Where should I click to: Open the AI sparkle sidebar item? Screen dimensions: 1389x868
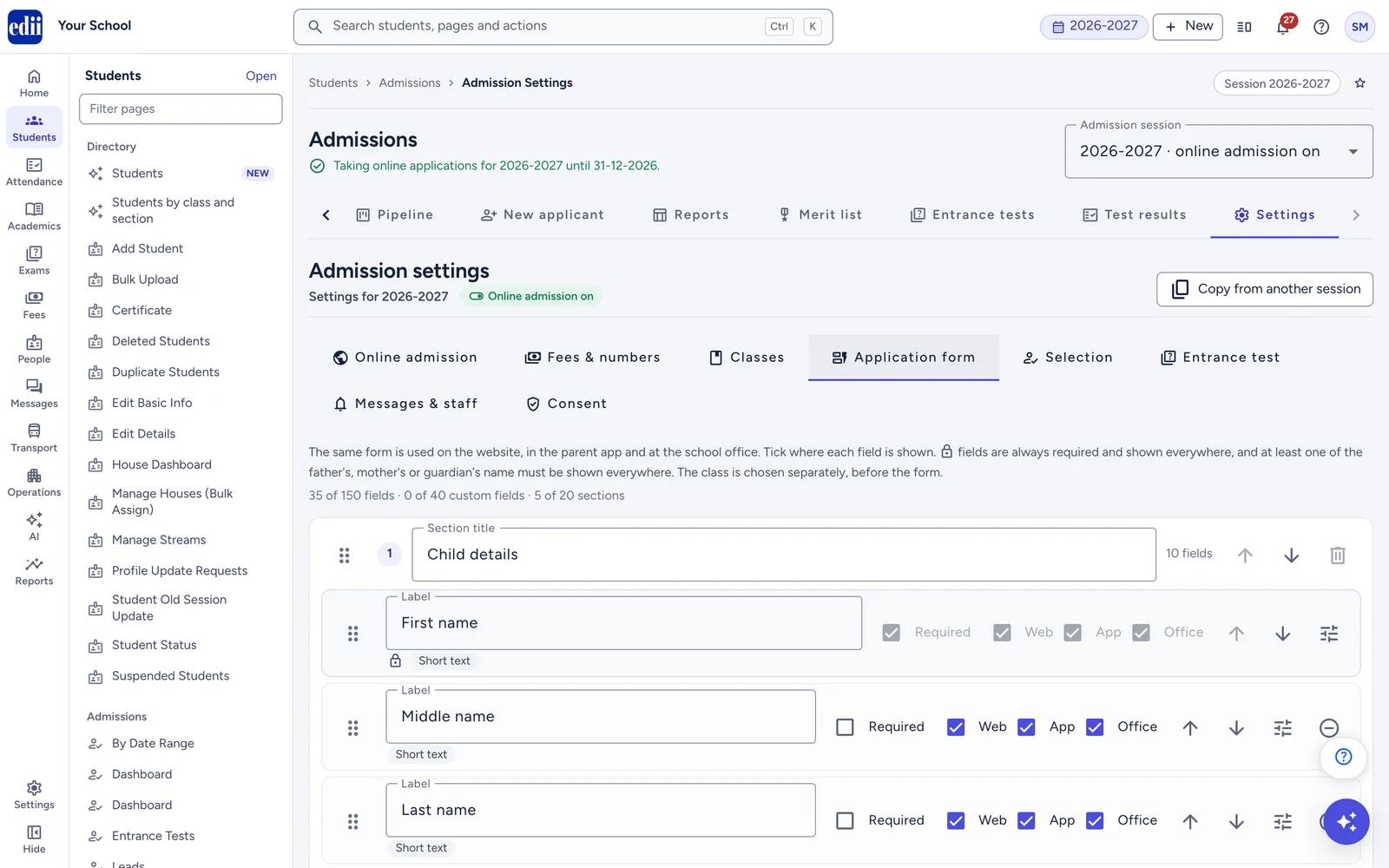click(x=34, y=527)
